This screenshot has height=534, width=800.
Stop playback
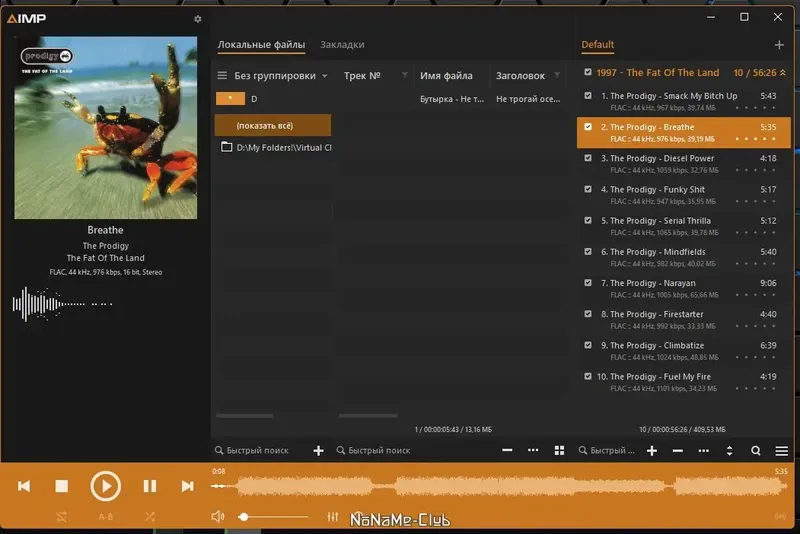pos(62,486)
